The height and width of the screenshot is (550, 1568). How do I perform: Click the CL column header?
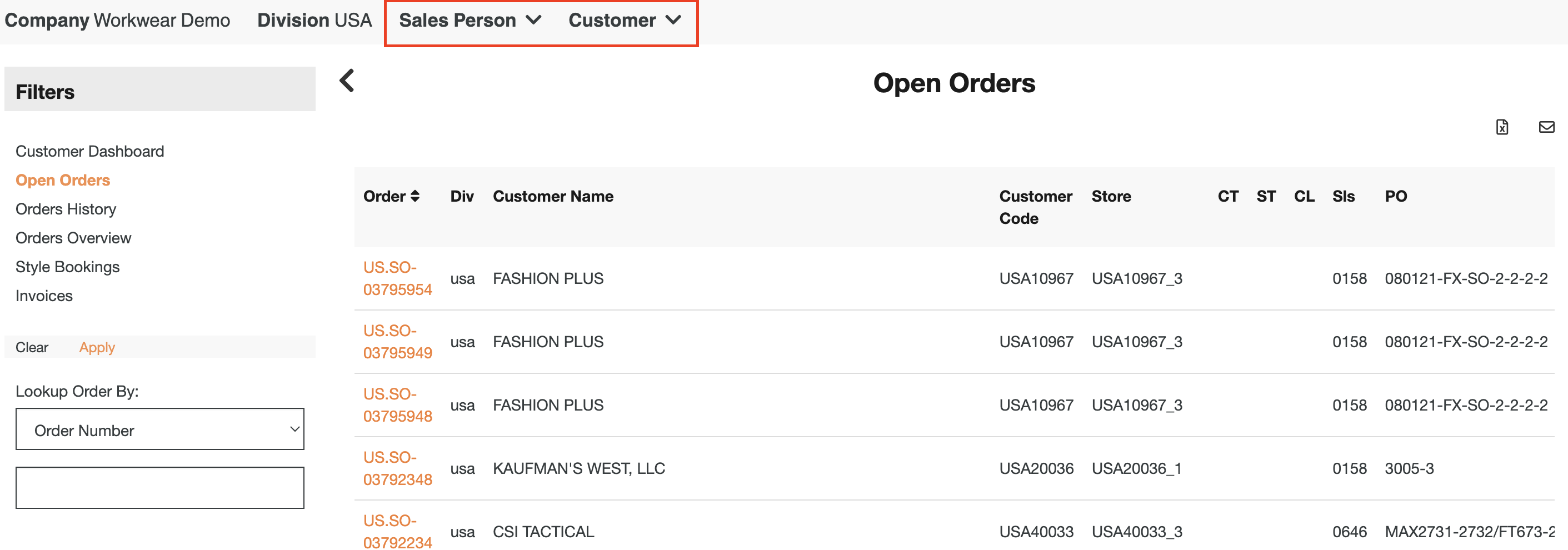(x=1304, y=196)
